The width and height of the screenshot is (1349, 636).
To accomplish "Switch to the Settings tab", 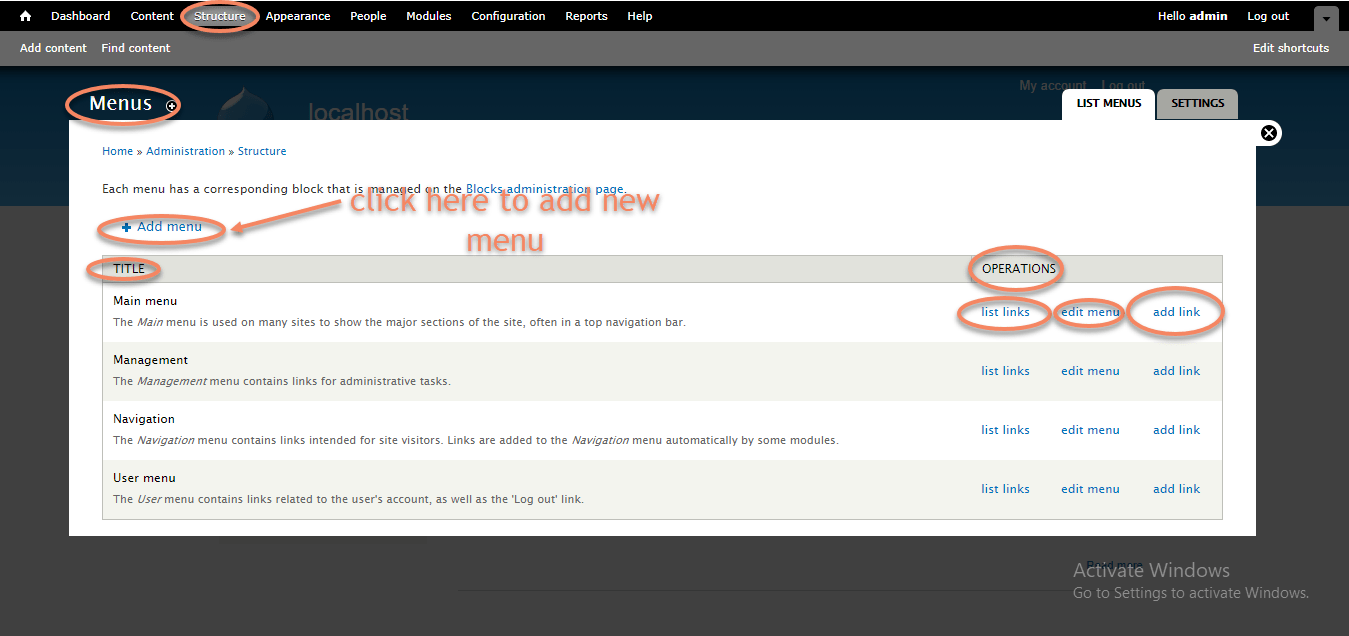I will [x=1198, y=104].
